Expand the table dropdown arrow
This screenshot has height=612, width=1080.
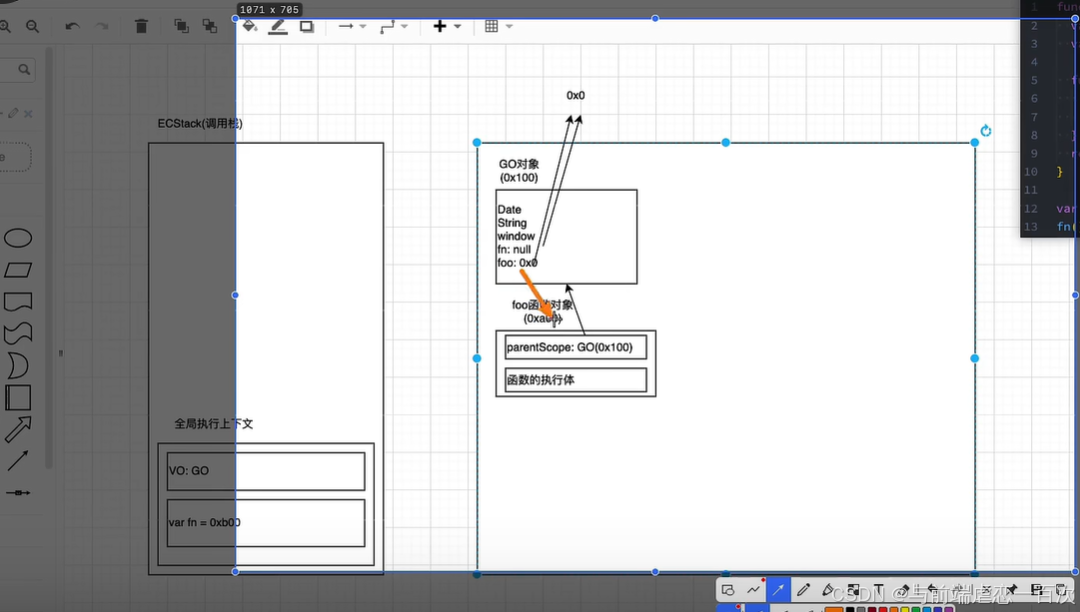[x=509, y=26]
